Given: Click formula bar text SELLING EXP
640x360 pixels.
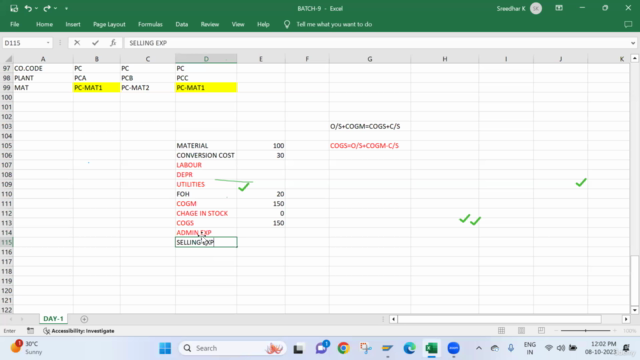Looking at the screenshot, I should pos(148,43).
